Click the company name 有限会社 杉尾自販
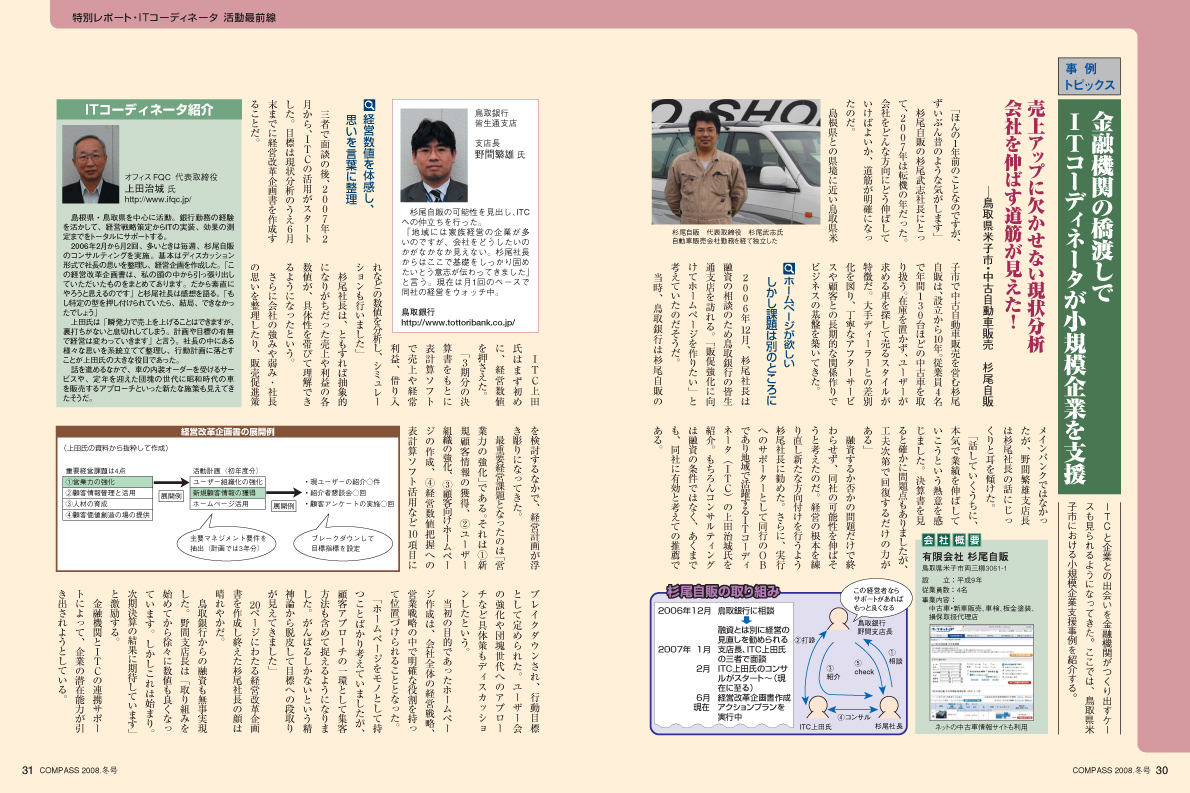 [x=965, y=556]
